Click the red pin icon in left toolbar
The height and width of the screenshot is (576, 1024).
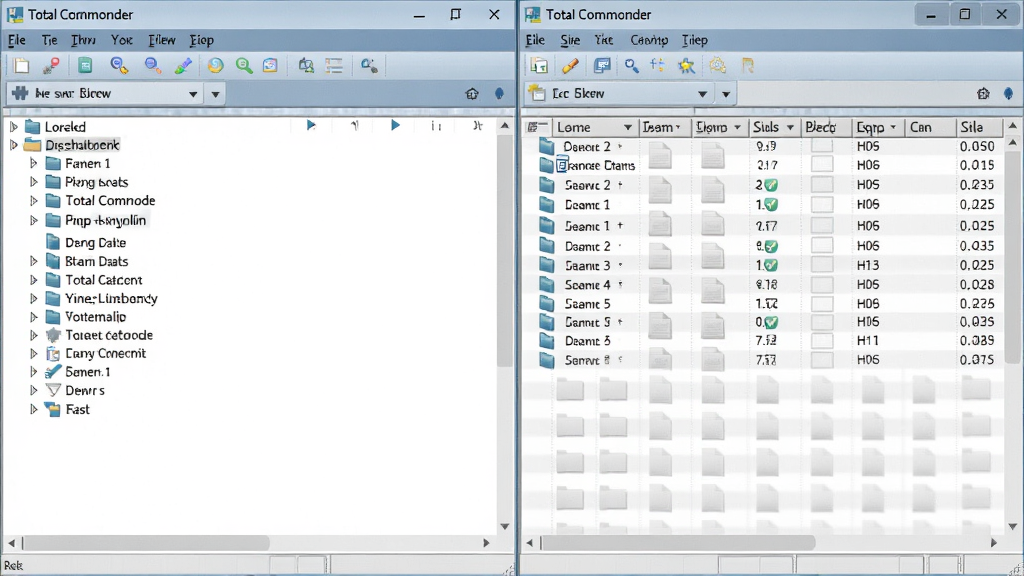click(51, 65)
